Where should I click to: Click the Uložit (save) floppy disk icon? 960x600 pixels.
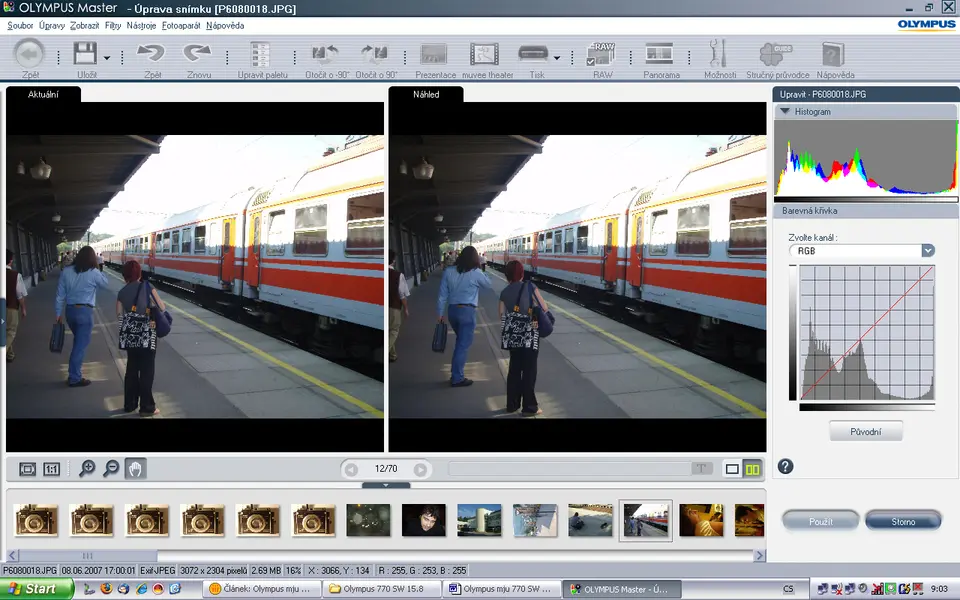[85, 54]
